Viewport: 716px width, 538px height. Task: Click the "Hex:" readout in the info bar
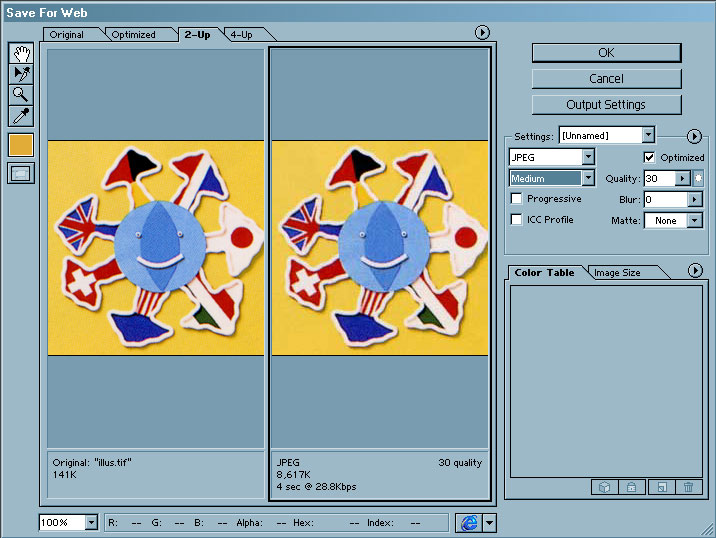click(303, 522)
